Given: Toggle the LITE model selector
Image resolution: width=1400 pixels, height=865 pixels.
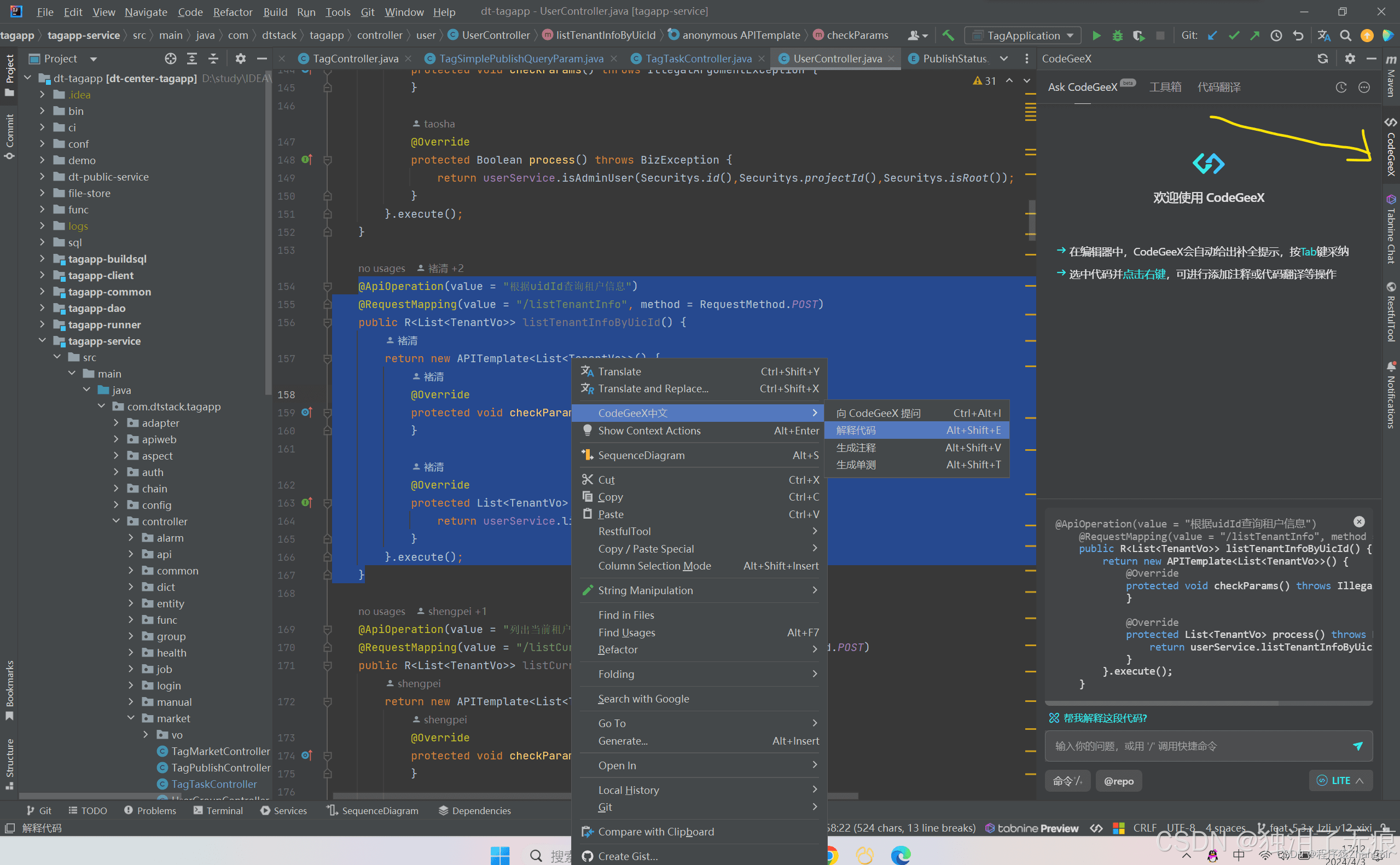Looking at the screenshot, I should [1340, 780].
